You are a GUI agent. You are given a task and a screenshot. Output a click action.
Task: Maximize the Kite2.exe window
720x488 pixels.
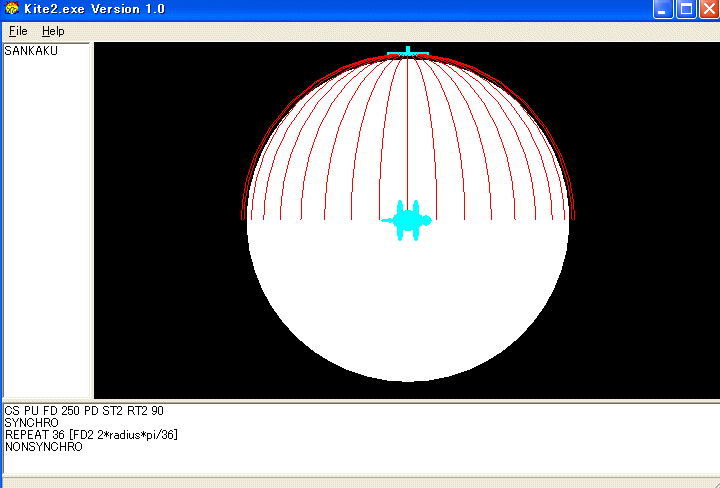coord(686,9)
